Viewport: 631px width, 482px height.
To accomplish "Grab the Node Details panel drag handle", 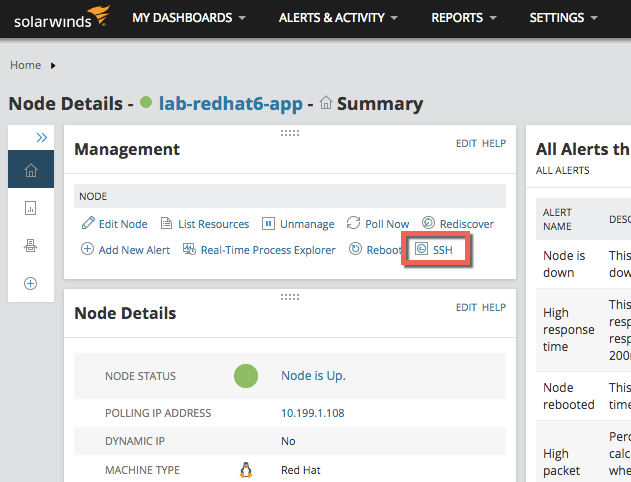I will click(290, 297).
